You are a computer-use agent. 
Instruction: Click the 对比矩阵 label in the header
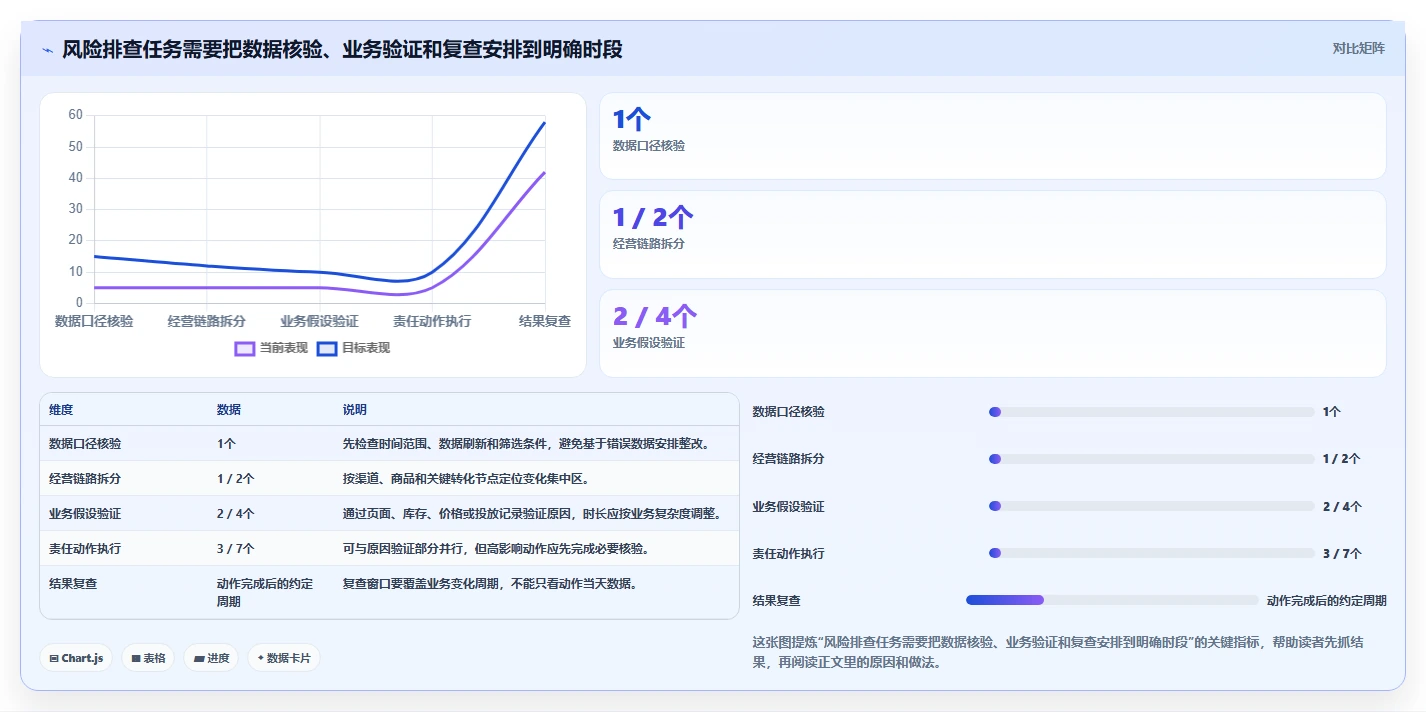[x=1358, y=49]
